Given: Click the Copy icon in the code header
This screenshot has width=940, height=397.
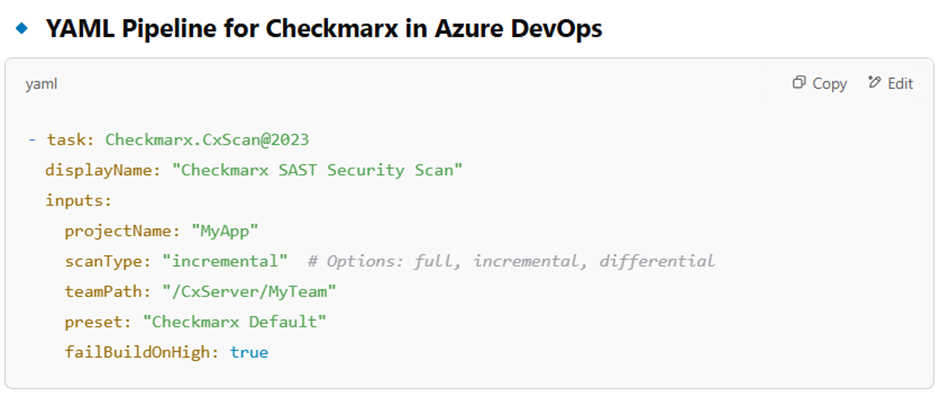Looking at the screenshot, I should click(799, 83).
